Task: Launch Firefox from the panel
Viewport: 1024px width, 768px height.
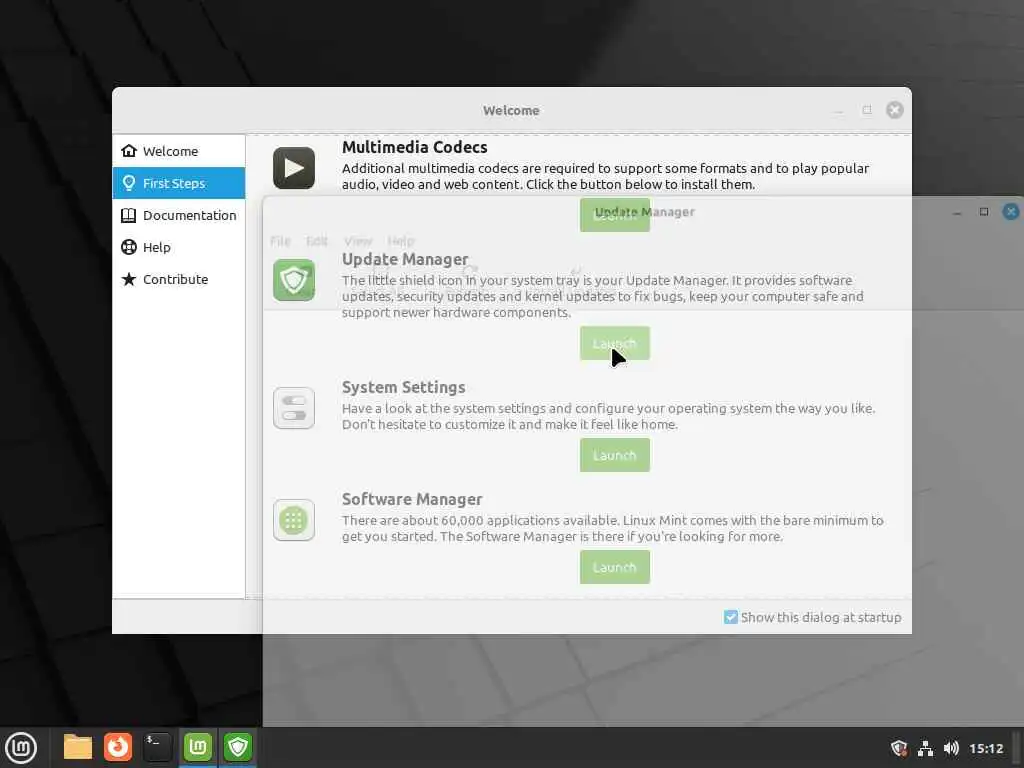Action: pos(118,747)
